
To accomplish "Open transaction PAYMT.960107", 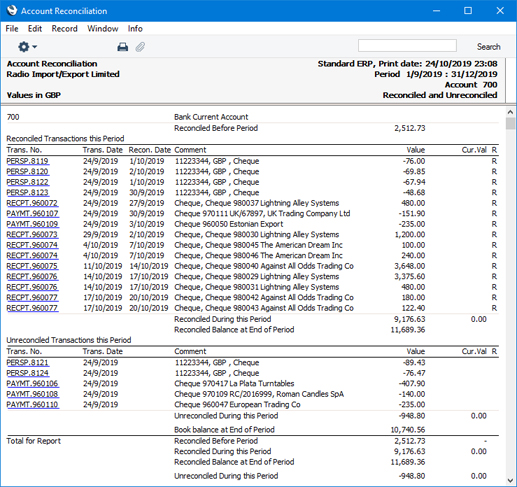I will 32,214.
